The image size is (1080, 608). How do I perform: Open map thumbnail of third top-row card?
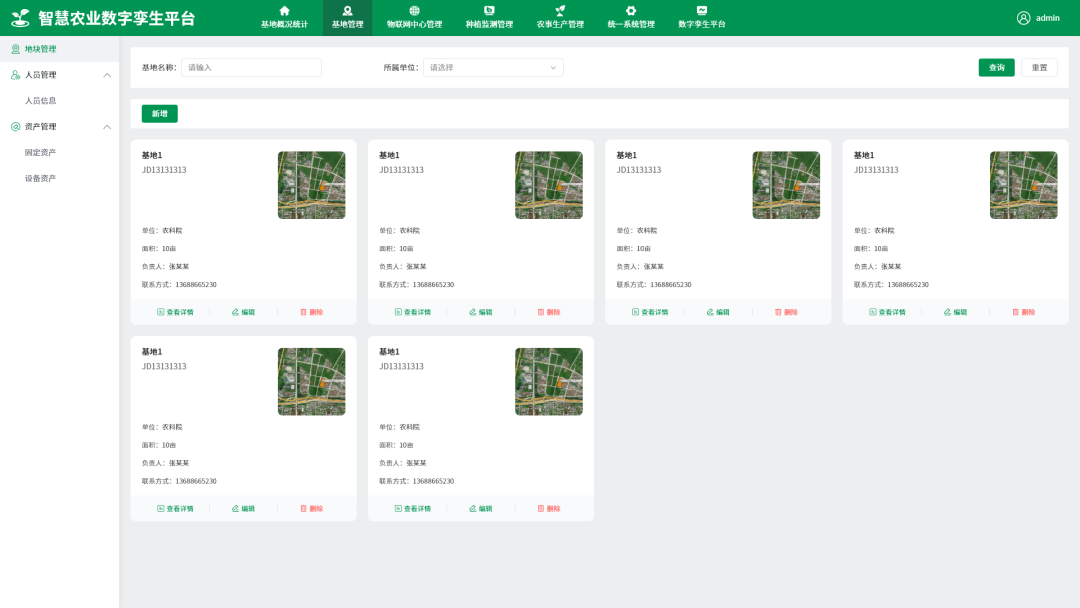(786, 185)
